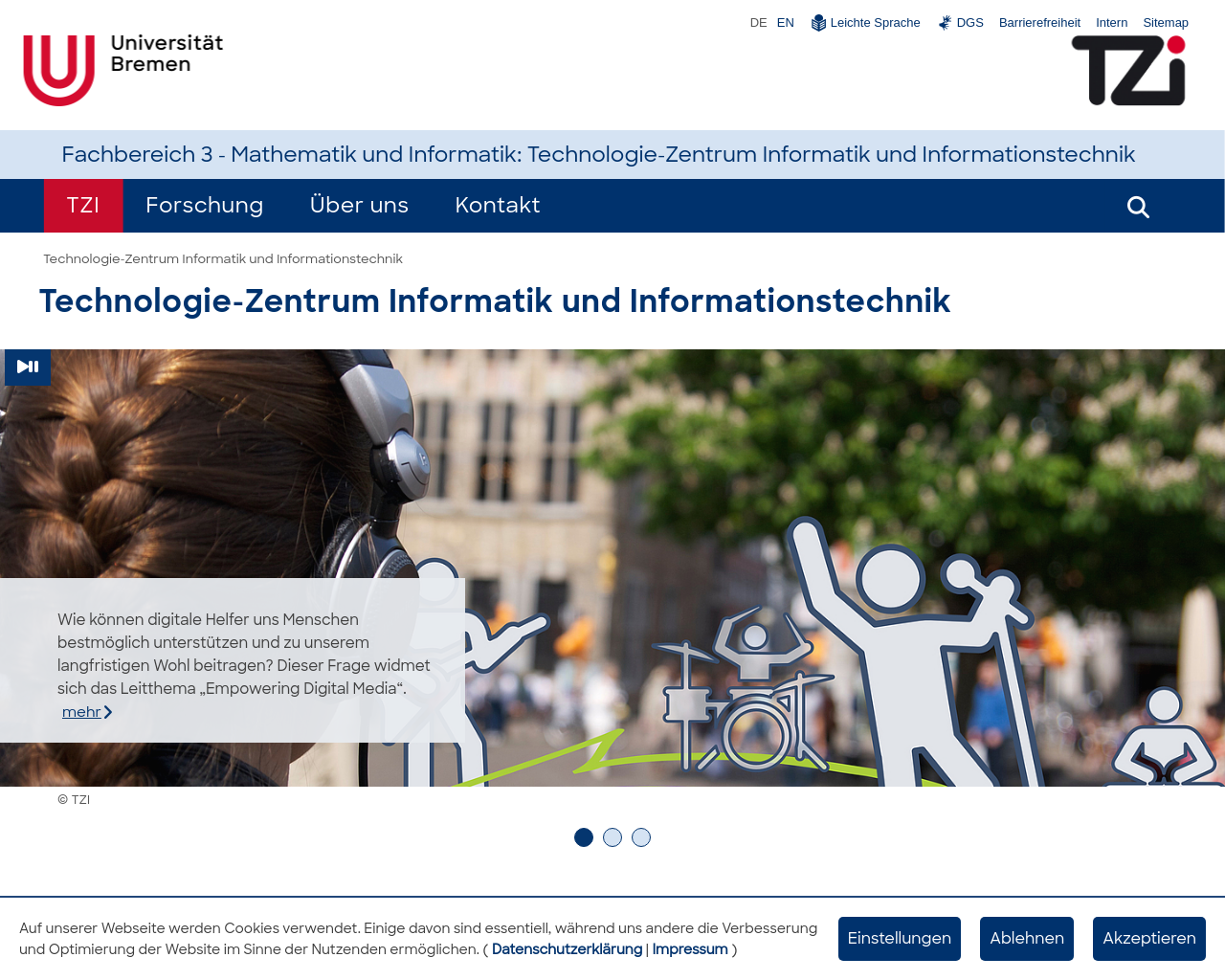
Task: Open the Datenschutzerklärung link
Action: (567, 949)
